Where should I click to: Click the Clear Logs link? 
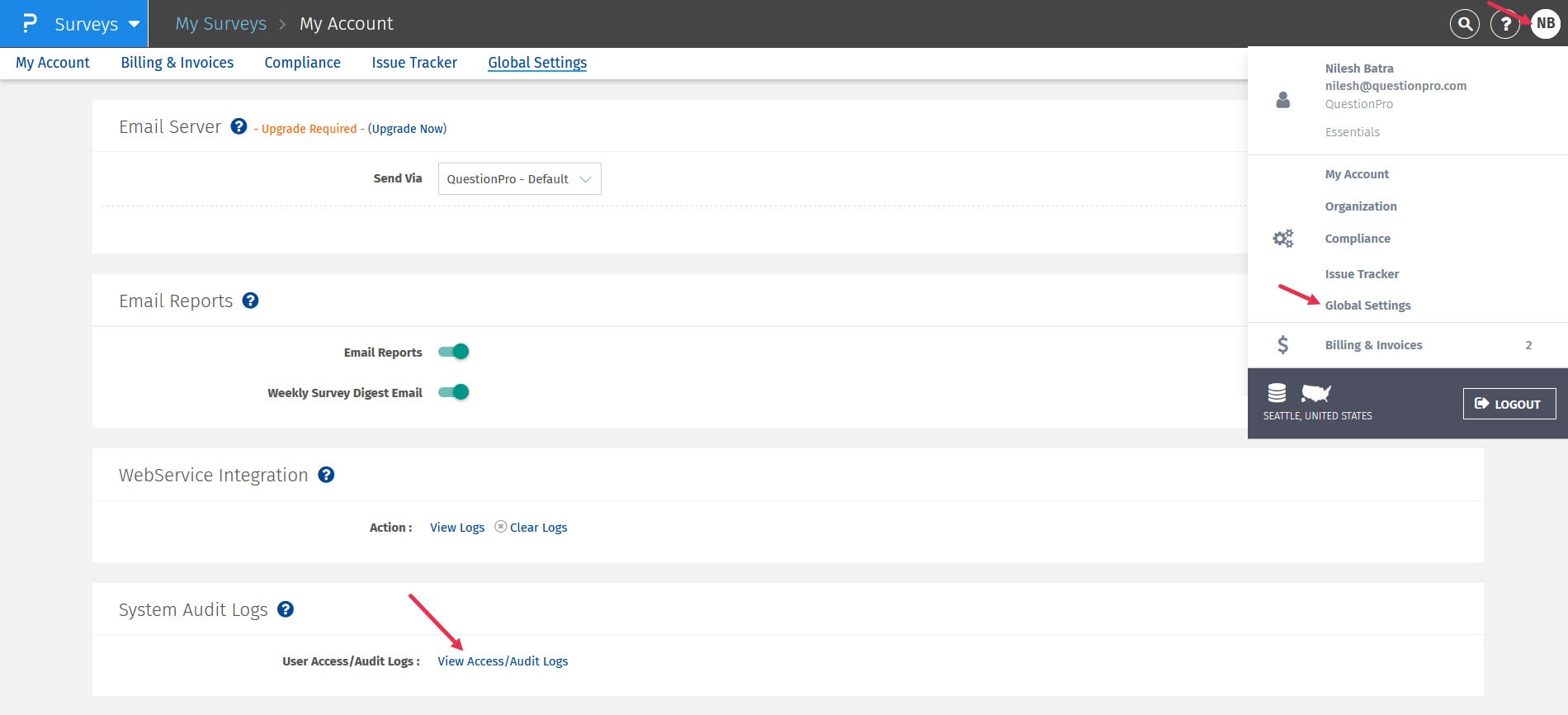[x=538, y=528]
